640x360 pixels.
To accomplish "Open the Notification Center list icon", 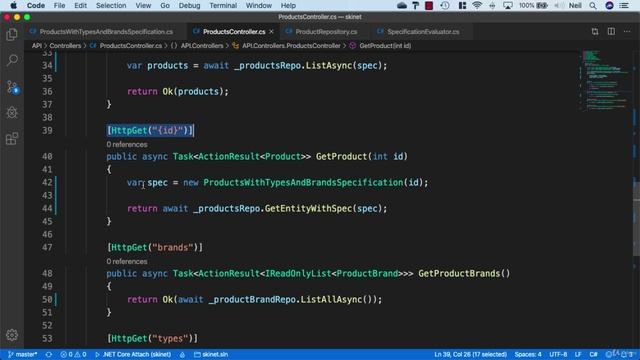I will point(624,5).
